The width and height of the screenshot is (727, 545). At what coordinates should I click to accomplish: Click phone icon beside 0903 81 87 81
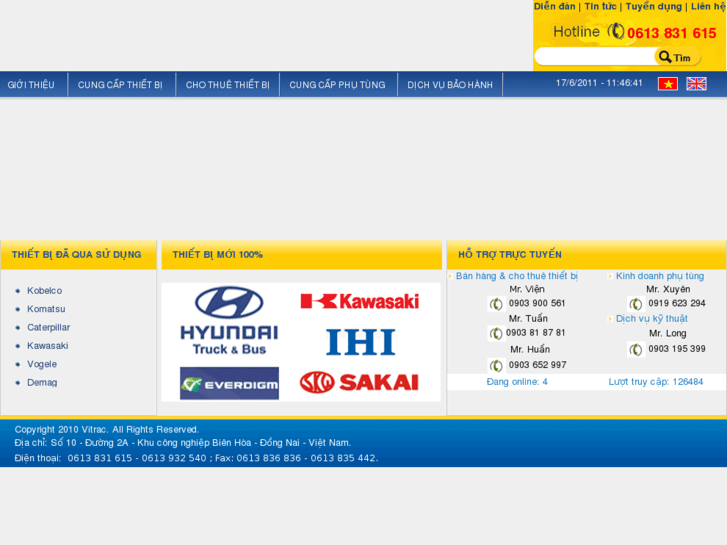[x=496, y=333]
